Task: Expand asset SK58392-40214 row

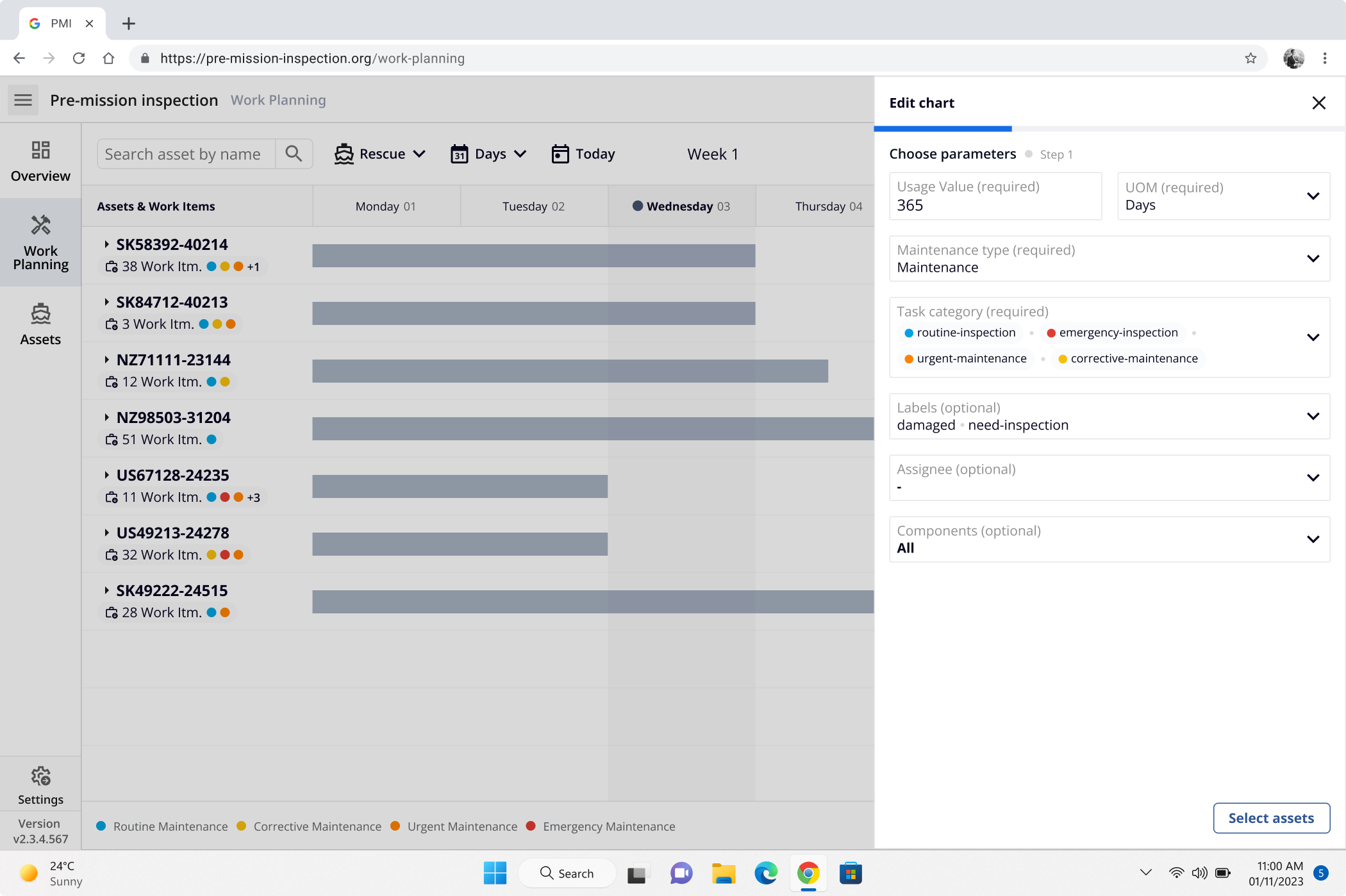Action: pos(106,244)
